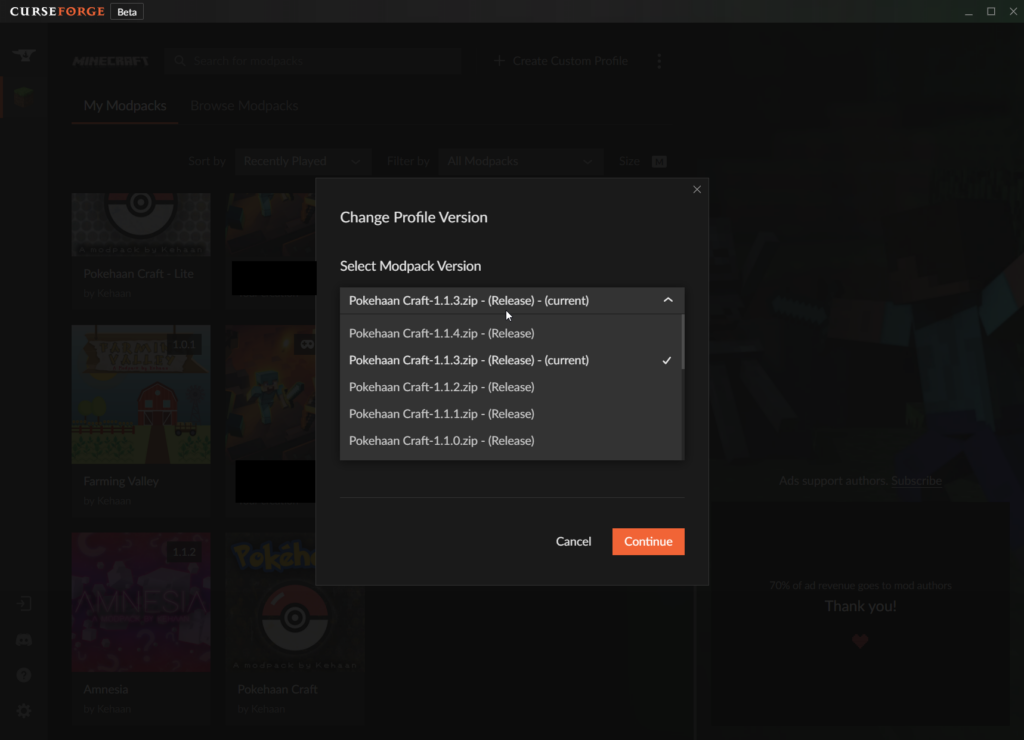Open the help question mark icon

pos(24,675)
